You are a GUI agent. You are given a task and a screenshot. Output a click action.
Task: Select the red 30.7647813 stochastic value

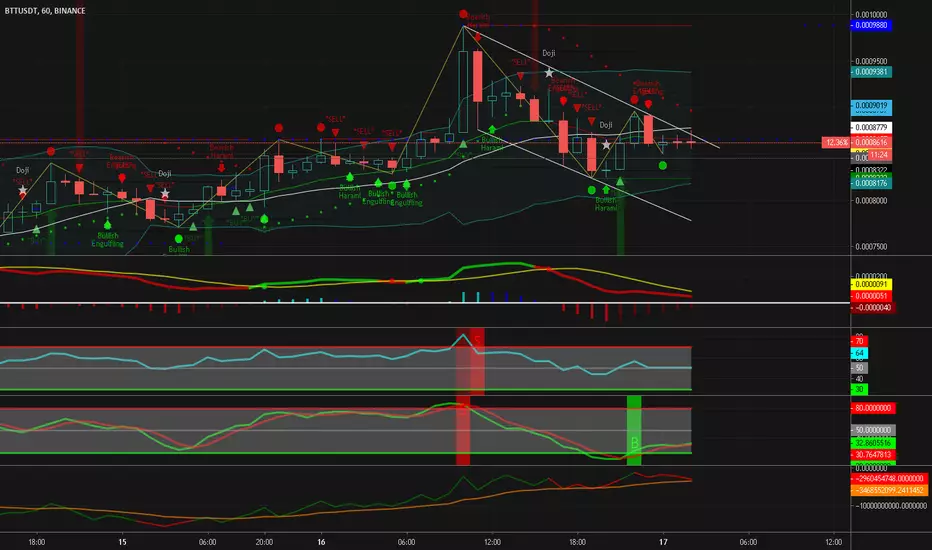click(x=873, y=455)
